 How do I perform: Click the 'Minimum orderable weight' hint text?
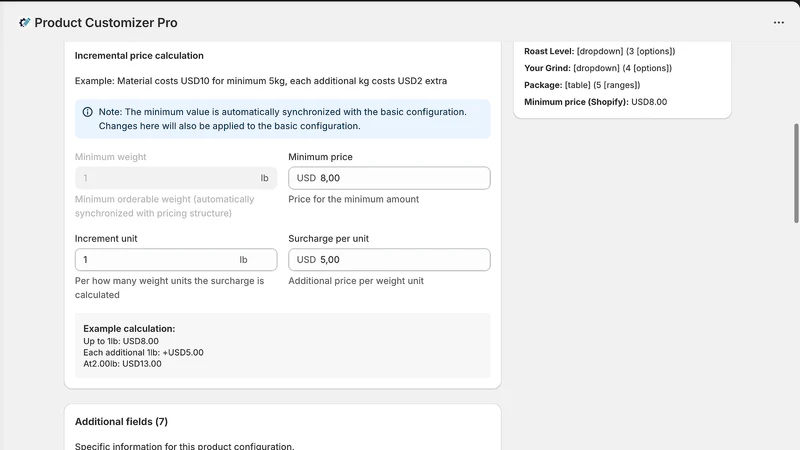click(x=164, y=206)
